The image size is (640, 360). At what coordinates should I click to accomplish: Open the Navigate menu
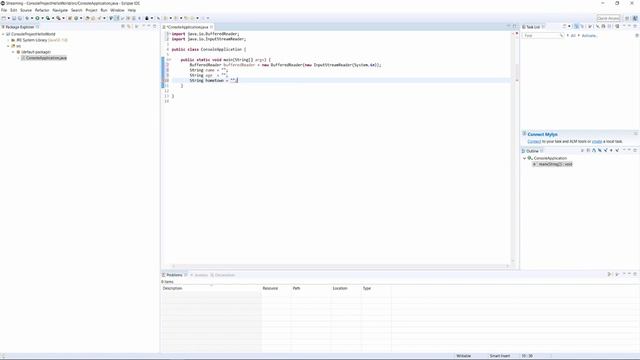coord(60,10)
